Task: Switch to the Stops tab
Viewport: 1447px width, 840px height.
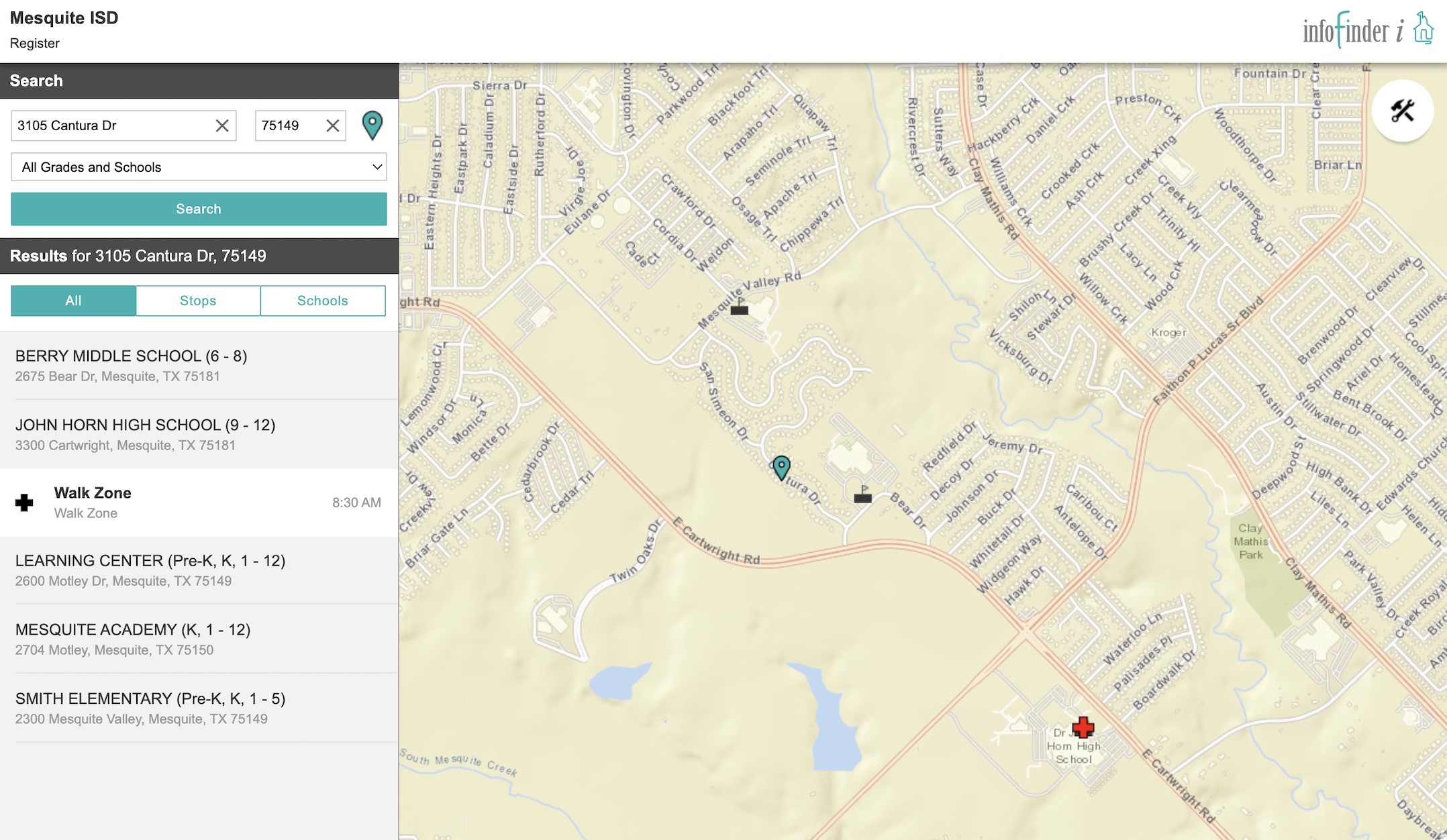Action: click(198, 301)
